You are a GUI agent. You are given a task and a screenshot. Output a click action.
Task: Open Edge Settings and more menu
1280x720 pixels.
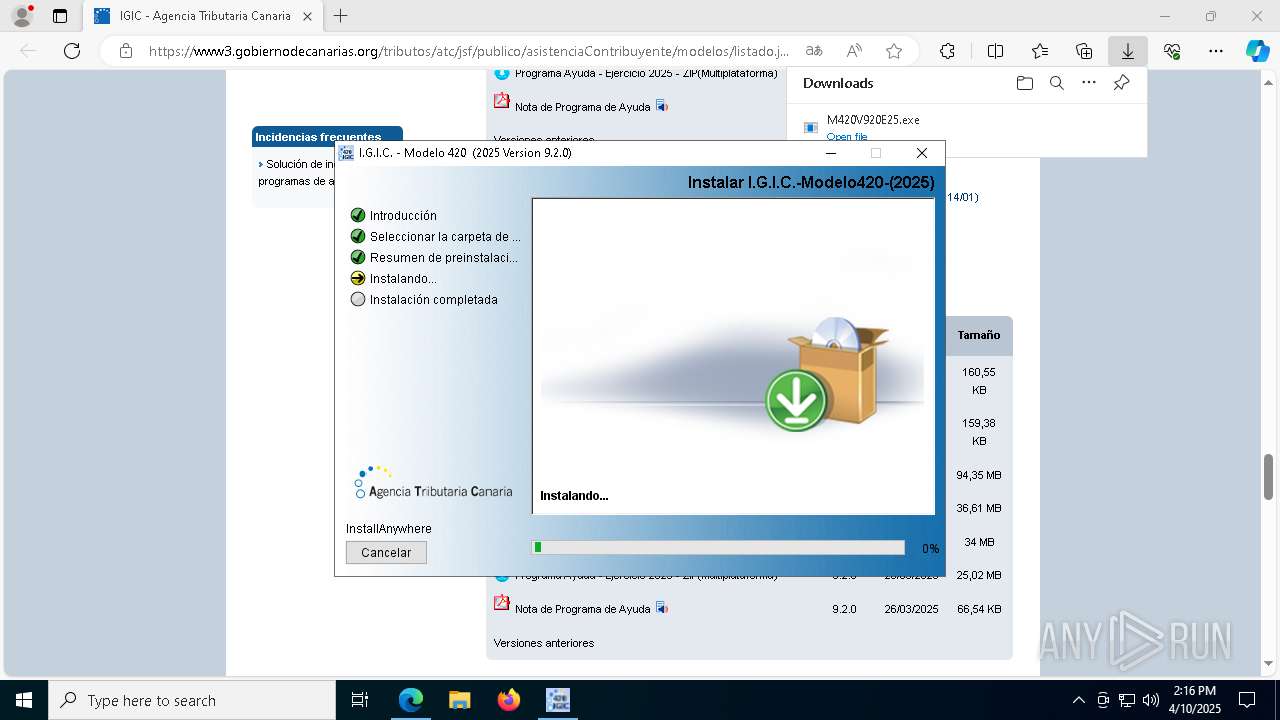pyautogui.click(x=1216, y=51)
